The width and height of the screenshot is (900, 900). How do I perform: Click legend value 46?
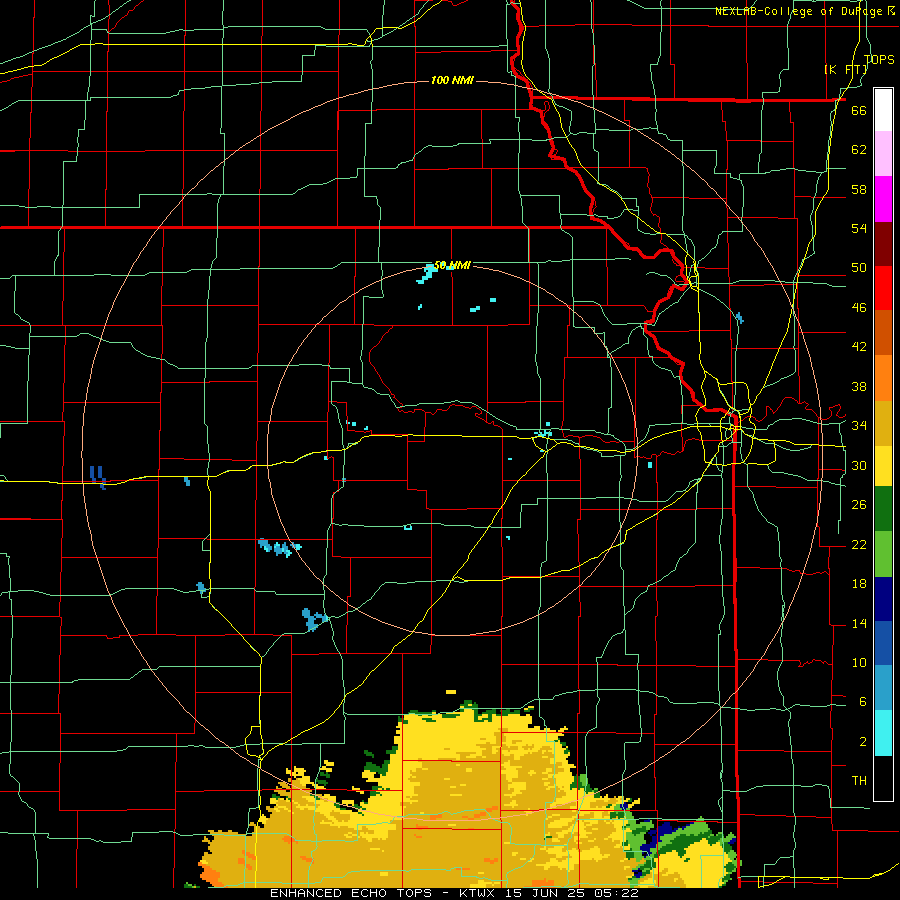point(859,308)
